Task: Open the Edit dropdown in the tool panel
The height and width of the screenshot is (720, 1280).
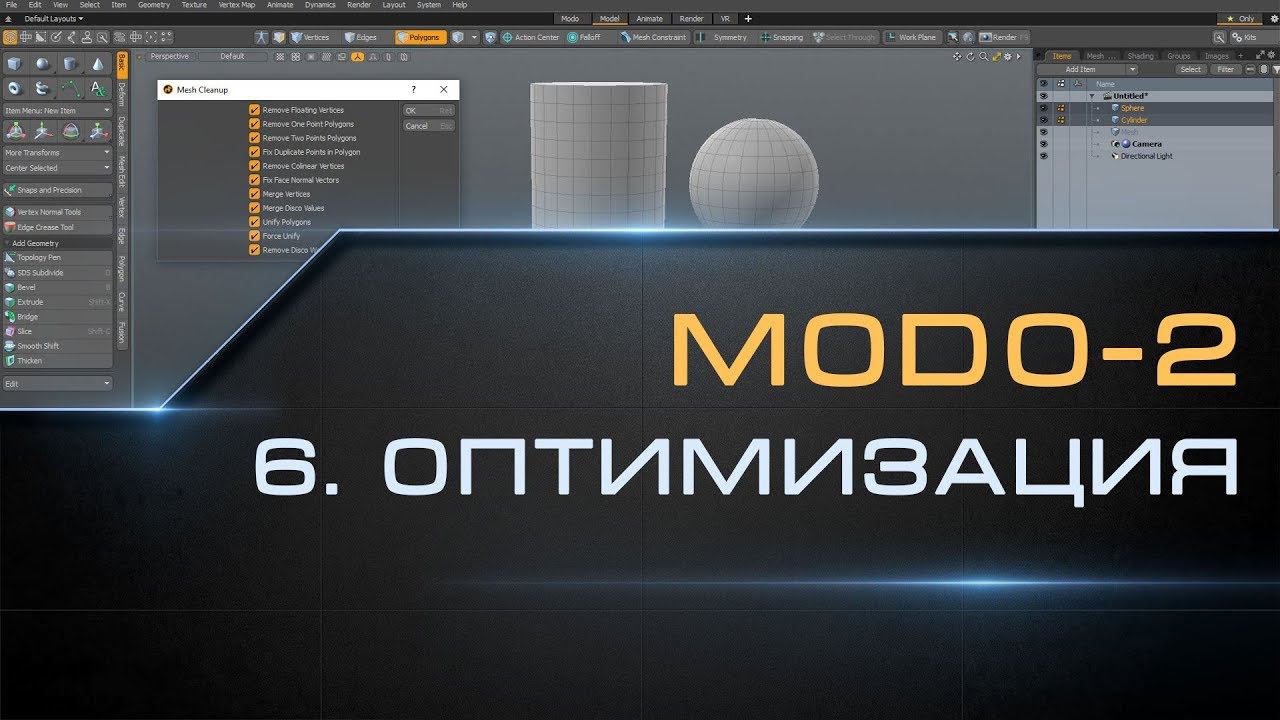Action: point(58,383)
